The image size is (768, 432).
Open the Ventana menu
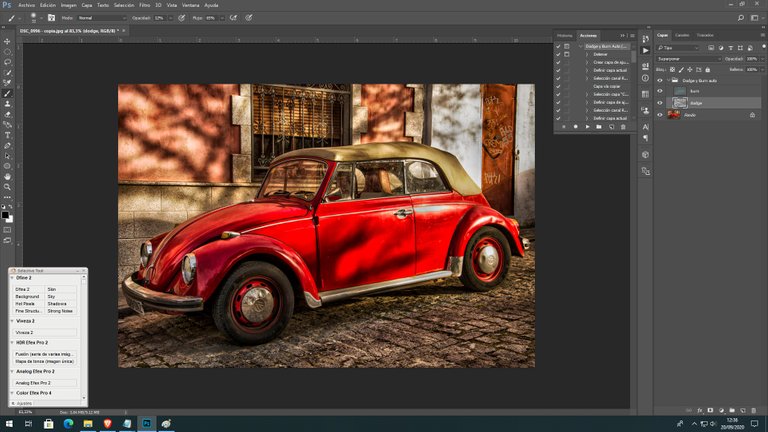click(x=191, y=5)
